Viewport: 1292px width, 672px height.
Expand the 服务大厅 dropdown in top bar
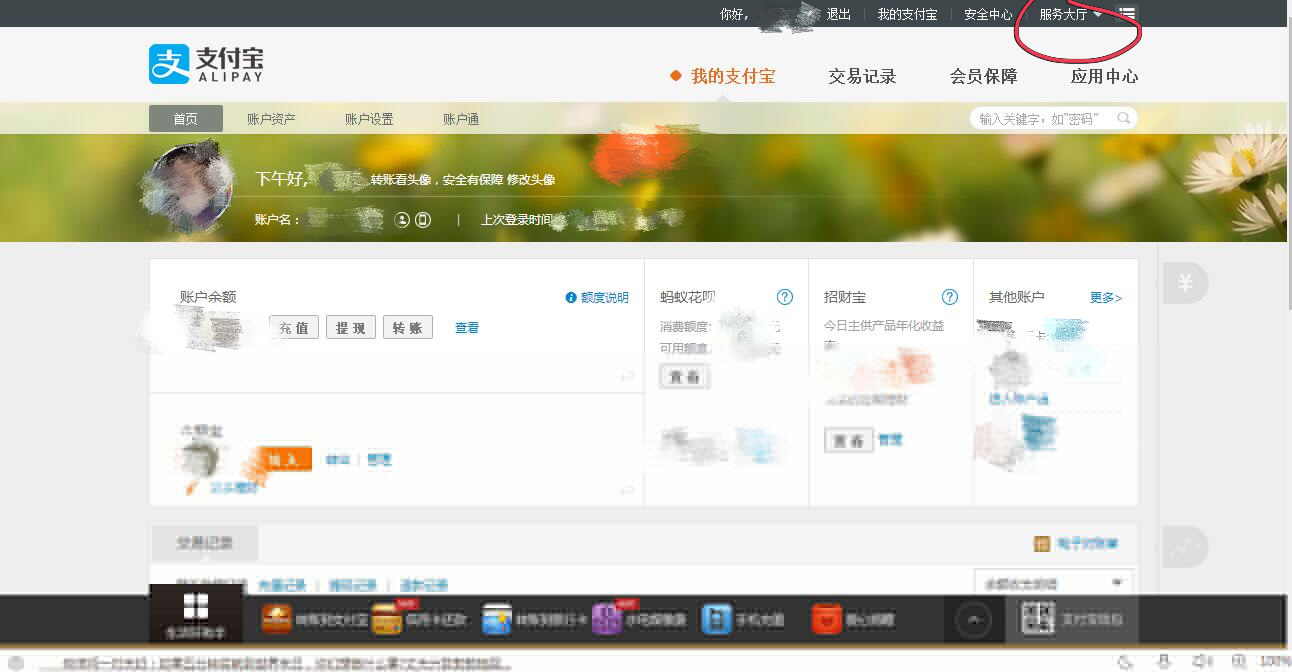1070,14
